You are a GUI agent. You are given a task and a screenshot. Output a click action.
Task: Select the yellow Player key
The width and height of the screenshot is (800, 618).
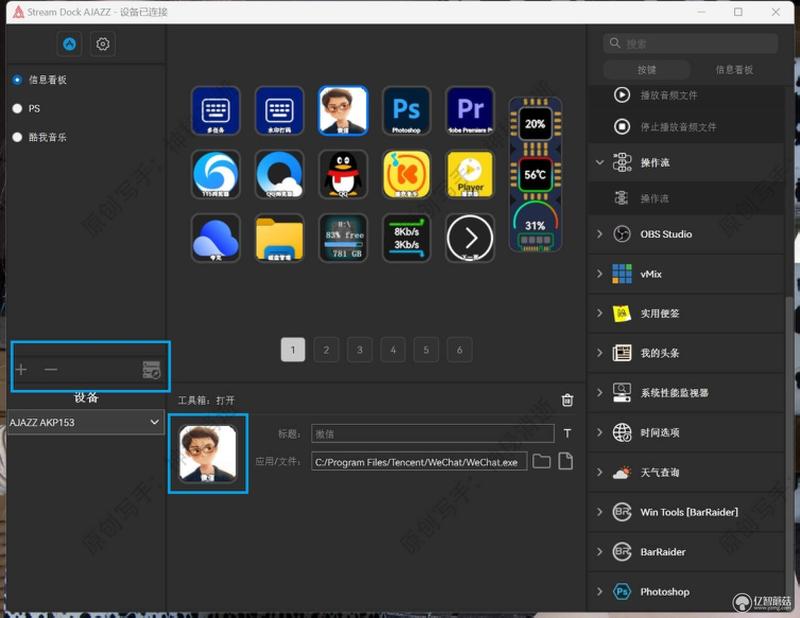pyautogui.click(x=470, y=174)
